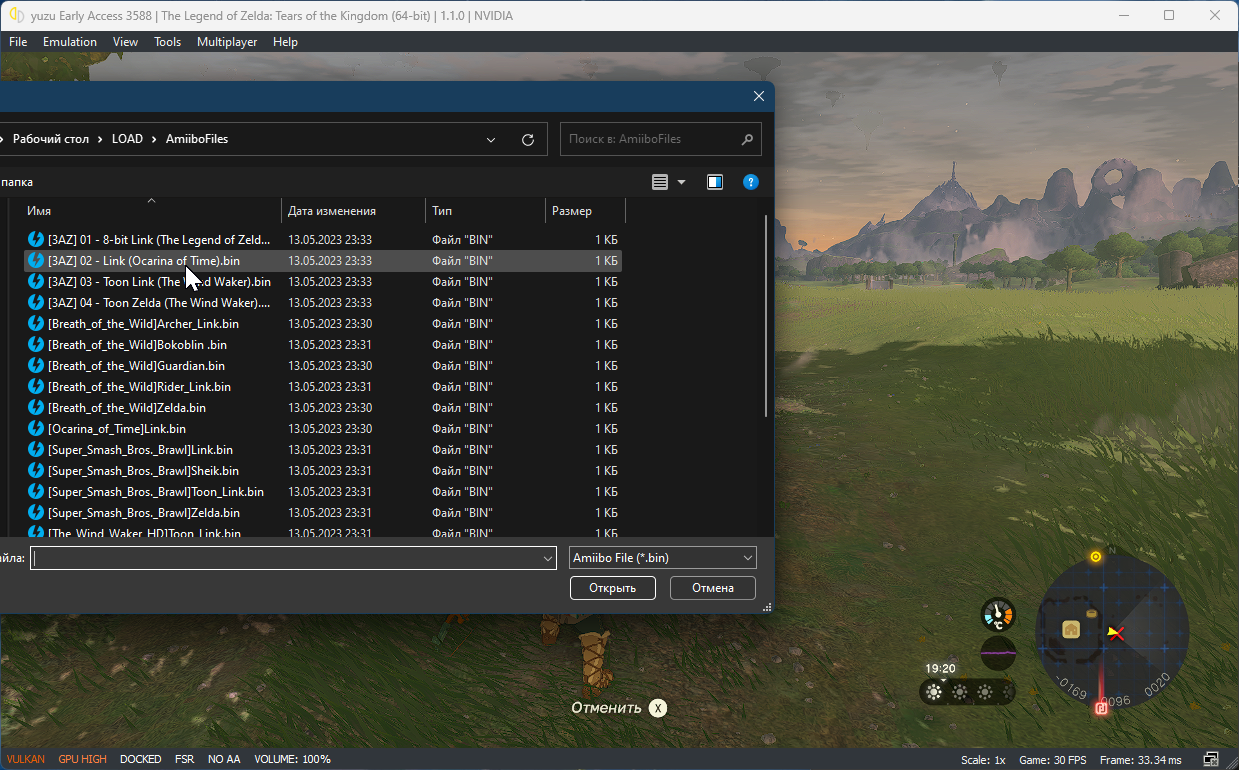Expand the file name combo box arrow

(548, 558)
